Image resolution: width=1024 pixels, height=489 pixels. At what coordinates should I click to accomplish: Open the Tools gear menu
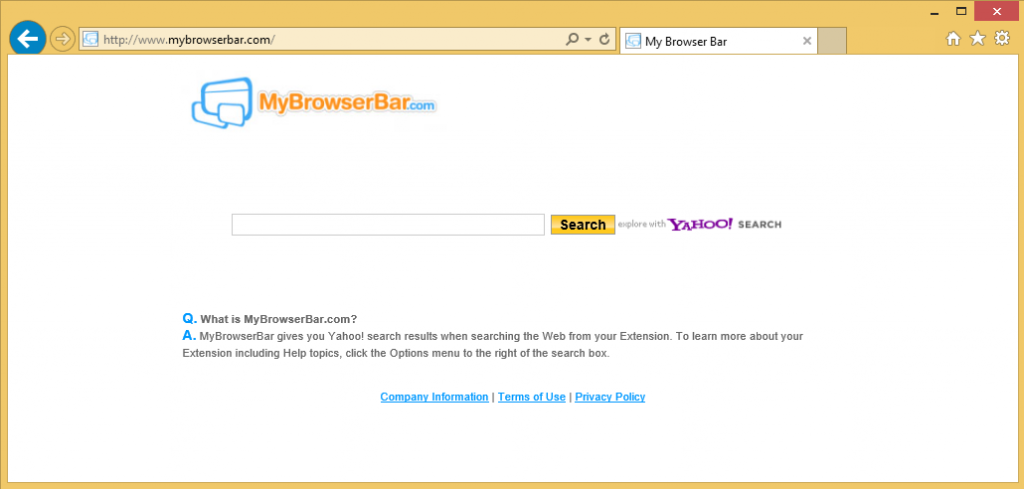[x=1001, y=39]
